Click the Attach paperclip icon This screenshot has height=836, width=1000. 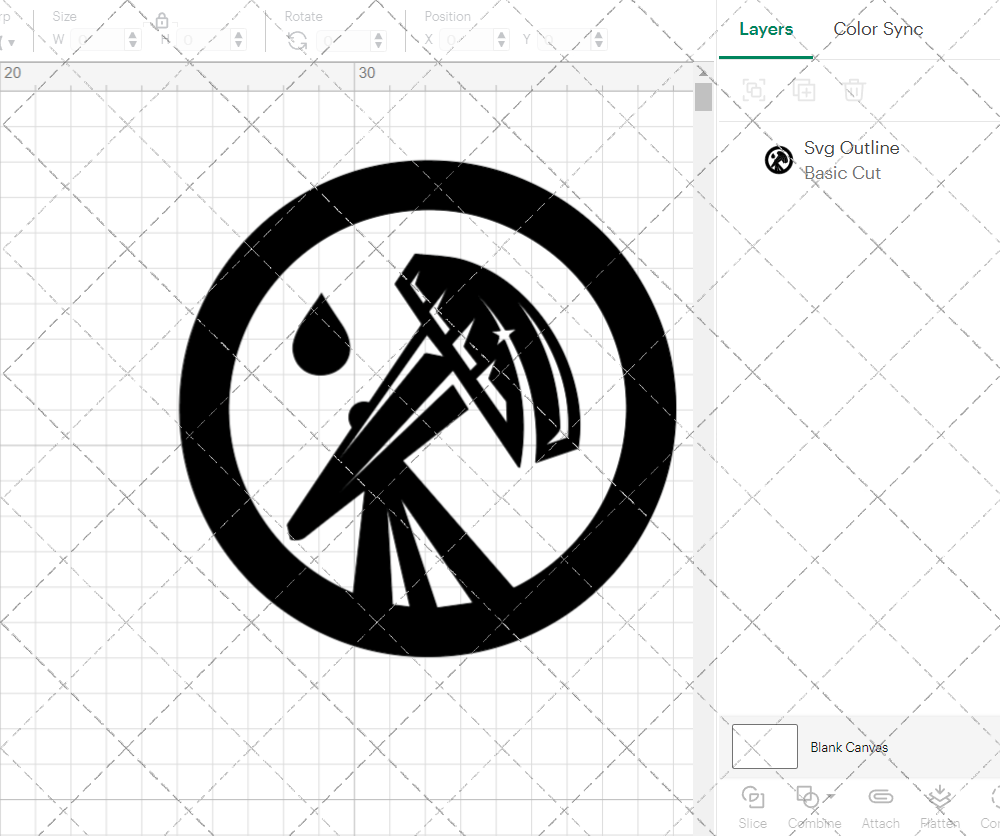tap(880, 798)
